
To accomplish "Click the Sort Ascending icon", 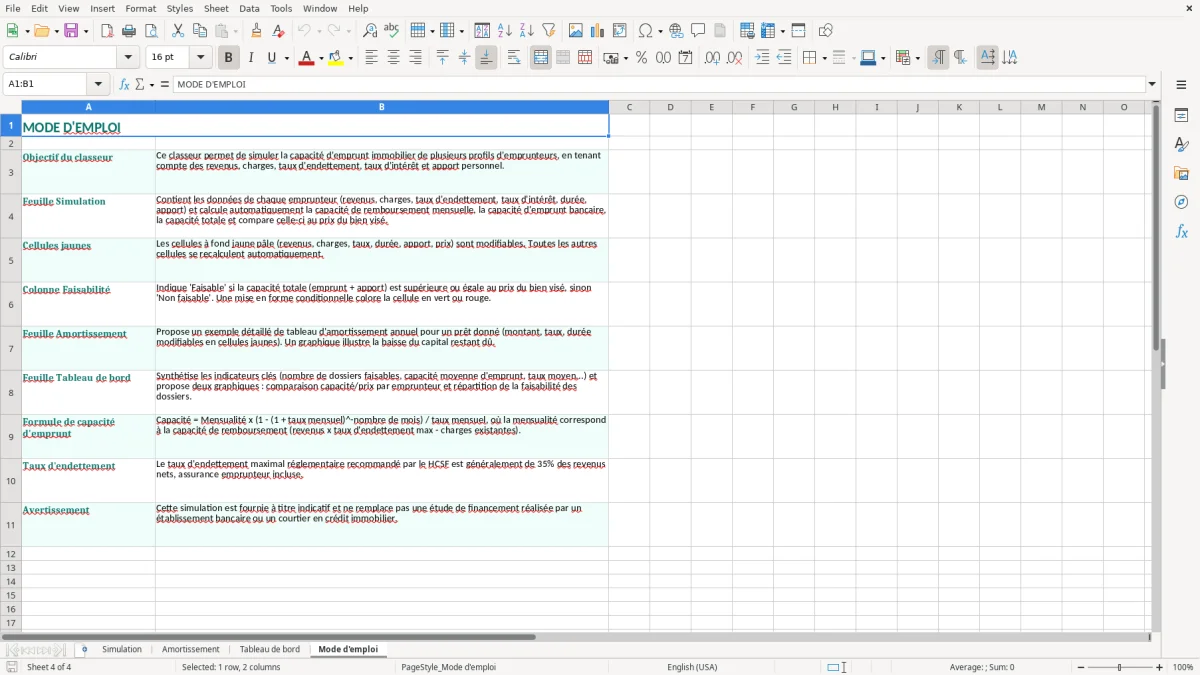I will coord(504,31).
